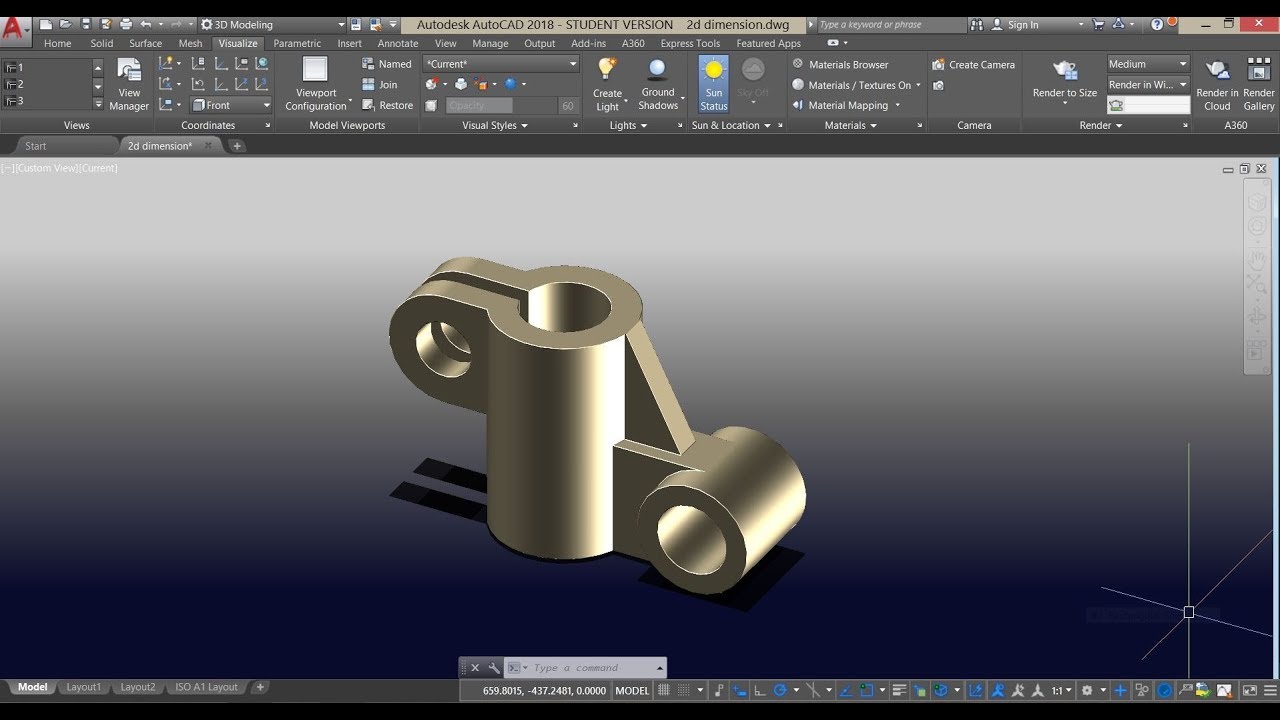1280x720 pixels.
Task: Click the Plot printer icon in quick access toolbar
Action: pos(126,24)
